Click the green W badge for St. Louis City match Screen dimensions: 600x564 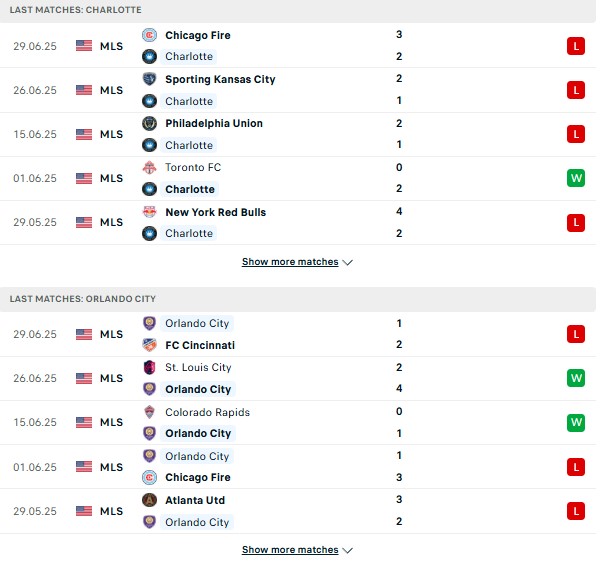[x=575, y=378]
